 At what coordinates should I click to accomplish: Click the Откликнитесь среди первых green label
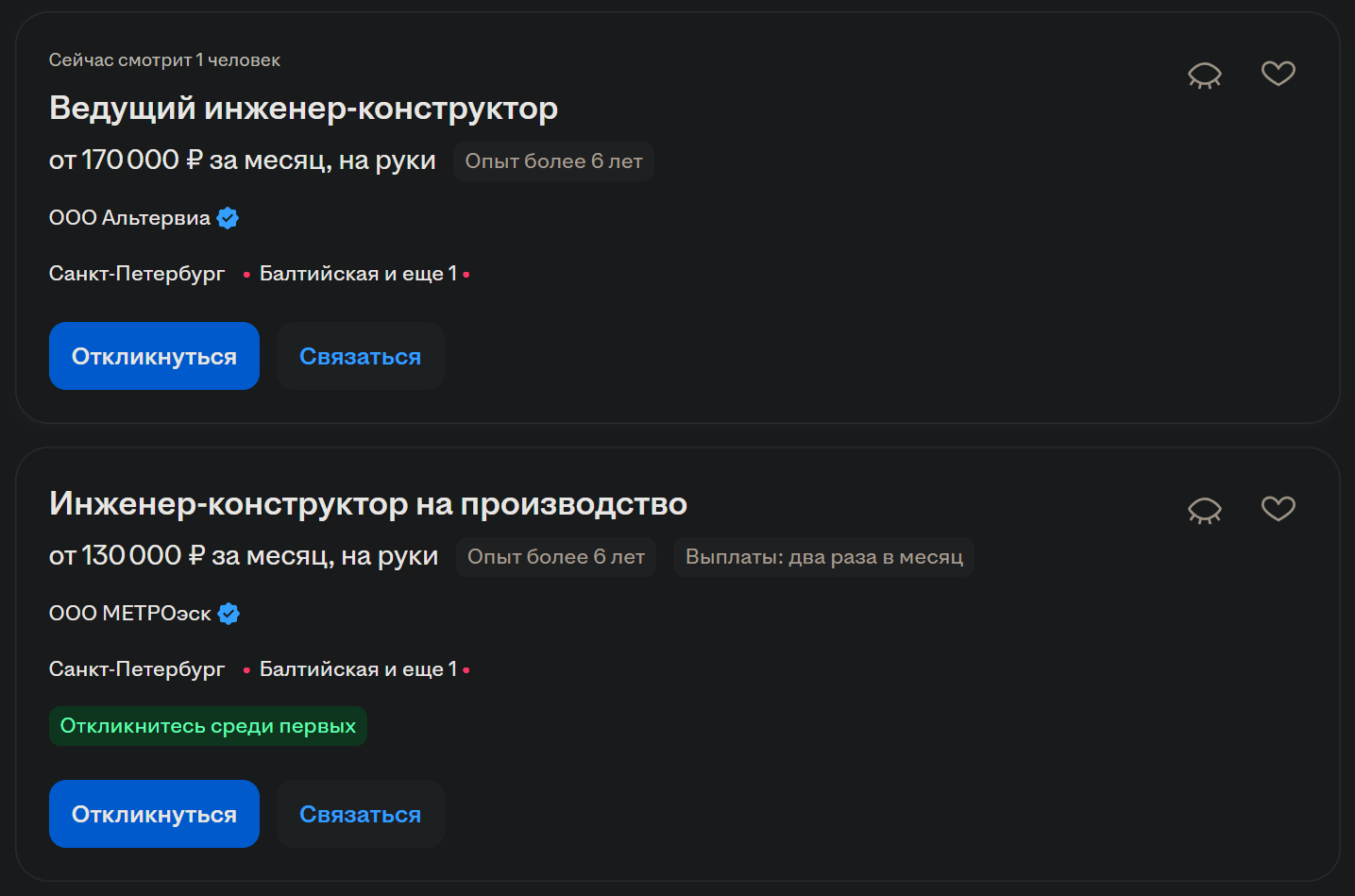click(x=208, y=726)
